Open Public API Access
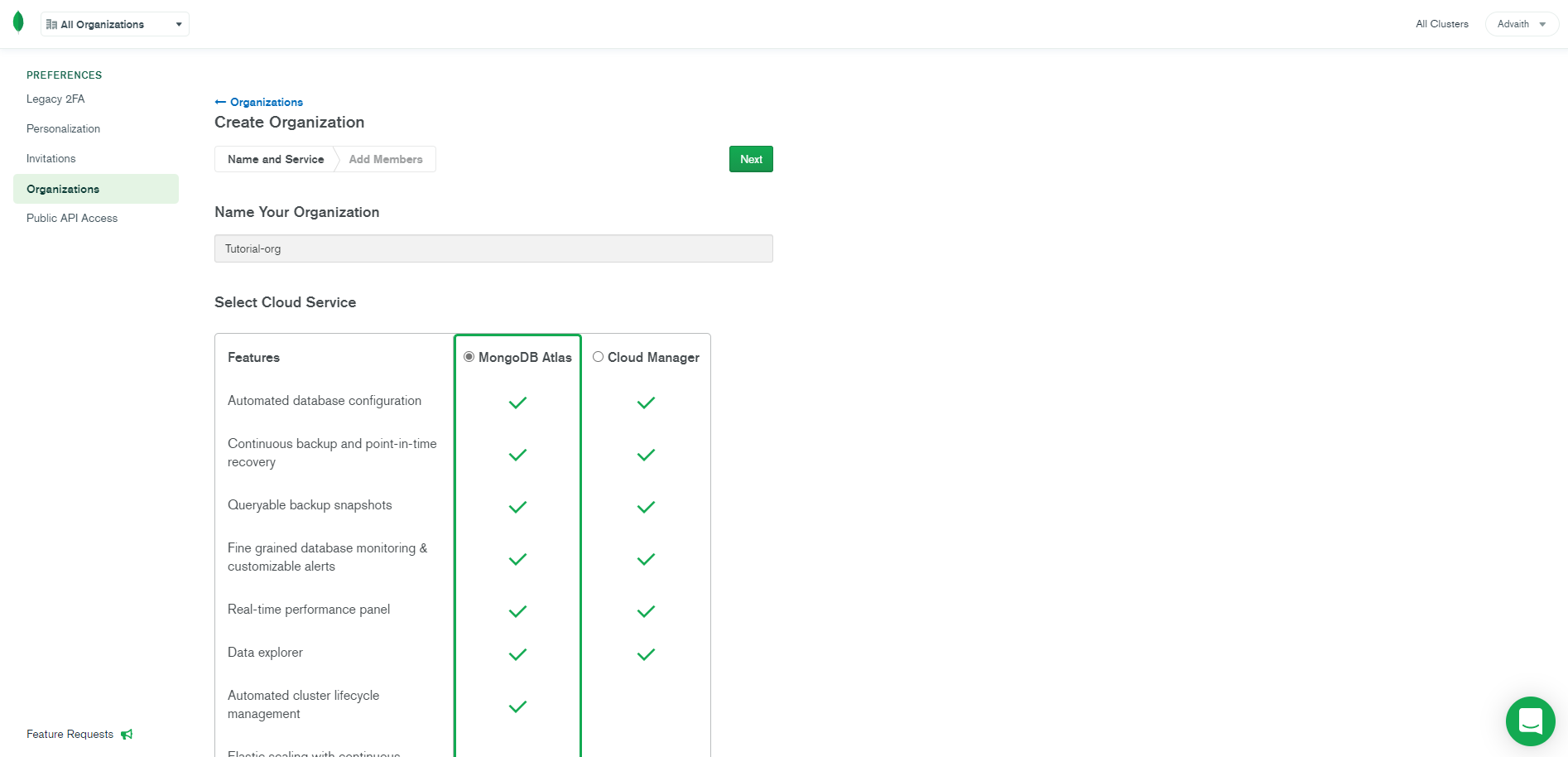Viewport: 1568px width, 757px height. pyautogui.click(x=72, y=219)
